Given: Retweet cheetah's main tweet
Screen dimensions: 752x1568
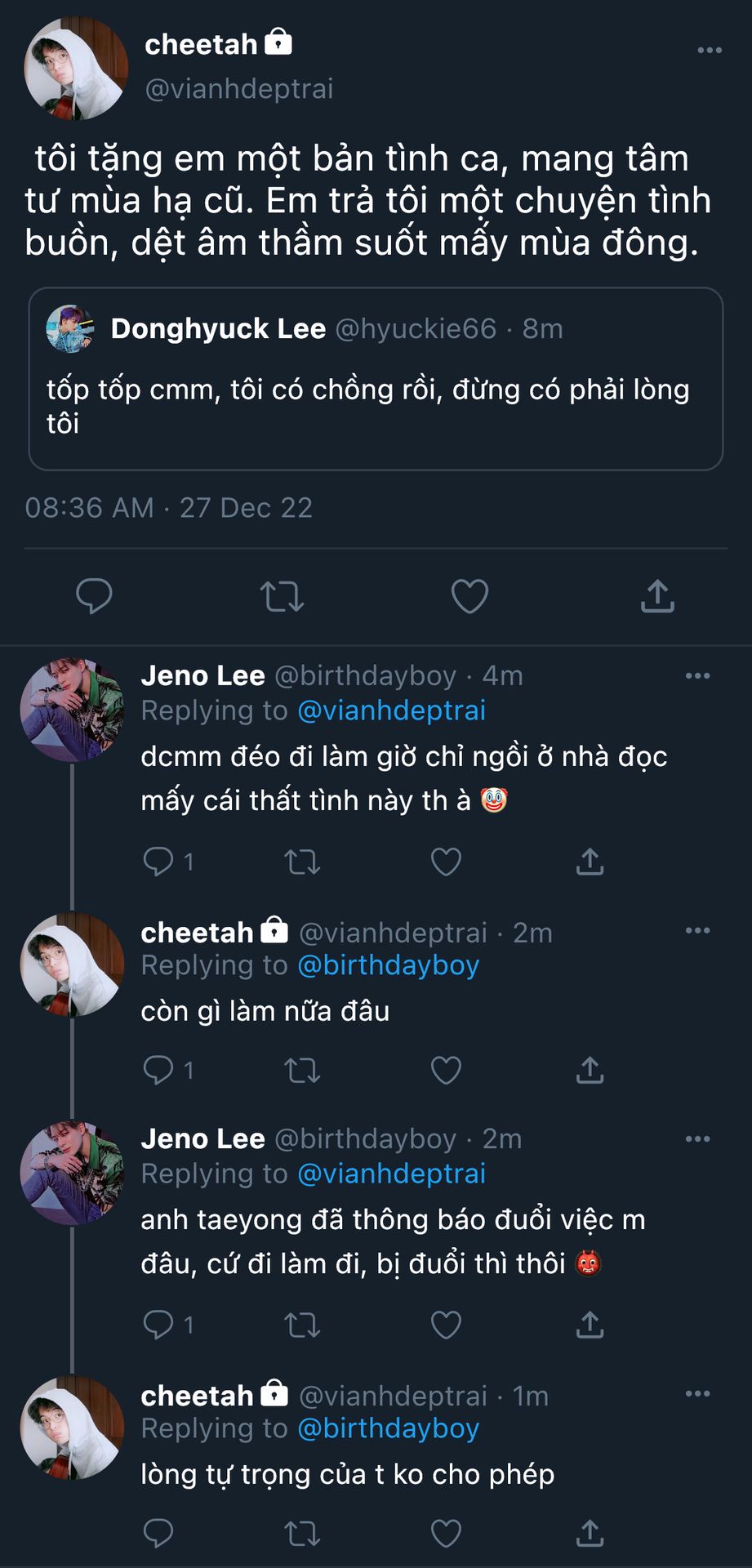Looking at the screenshot, I should pos(282,596).
